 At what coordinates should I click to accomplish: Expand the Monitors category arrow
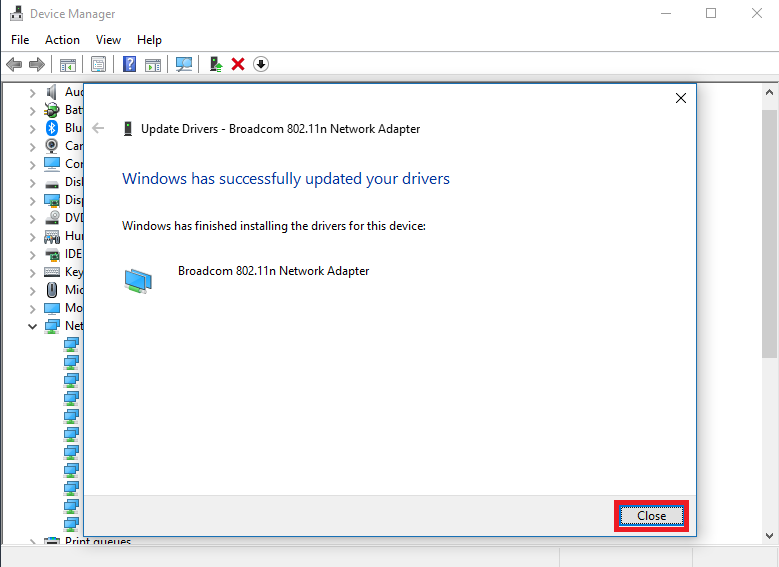[32, 309]
